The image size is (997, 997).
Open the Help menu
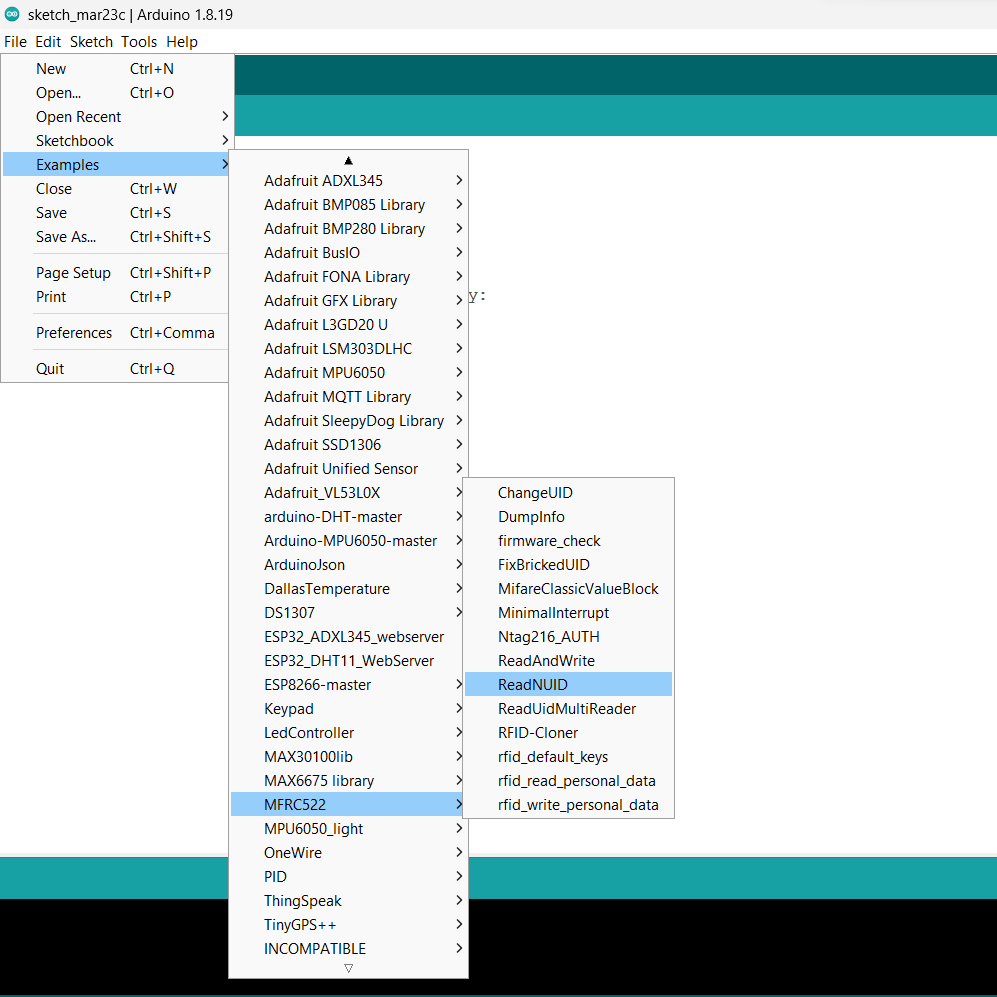[182, 42]
